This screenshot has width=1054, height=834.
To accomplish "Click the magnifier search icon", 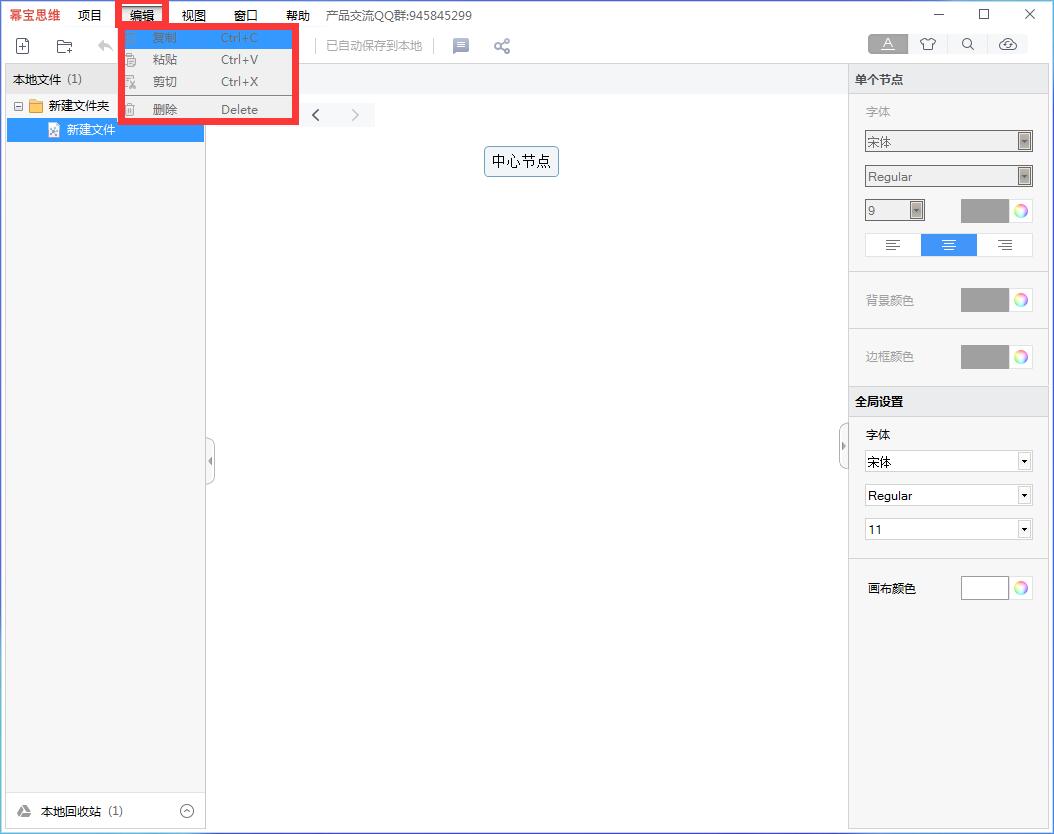I will coord(968,44).
